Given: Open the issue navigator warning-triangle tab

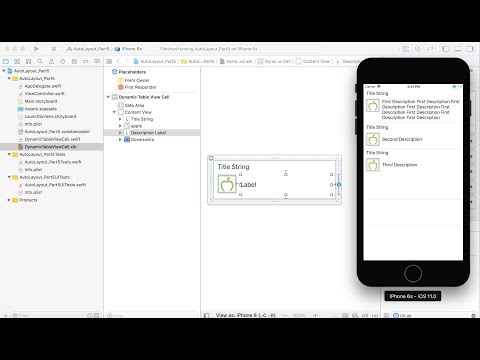Looking at the screenshot, I should (51, 61).
